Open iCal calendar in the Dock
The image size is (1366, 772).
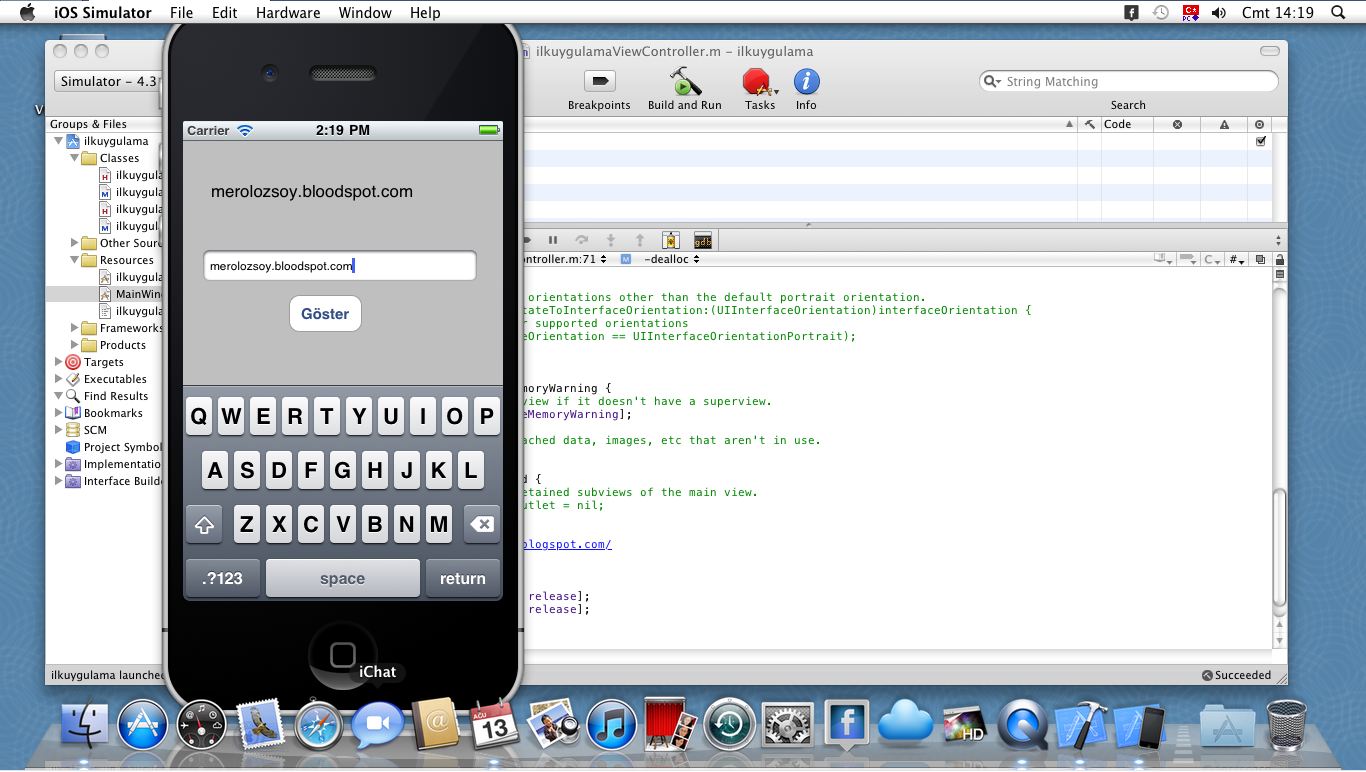[x=493, y=724]
